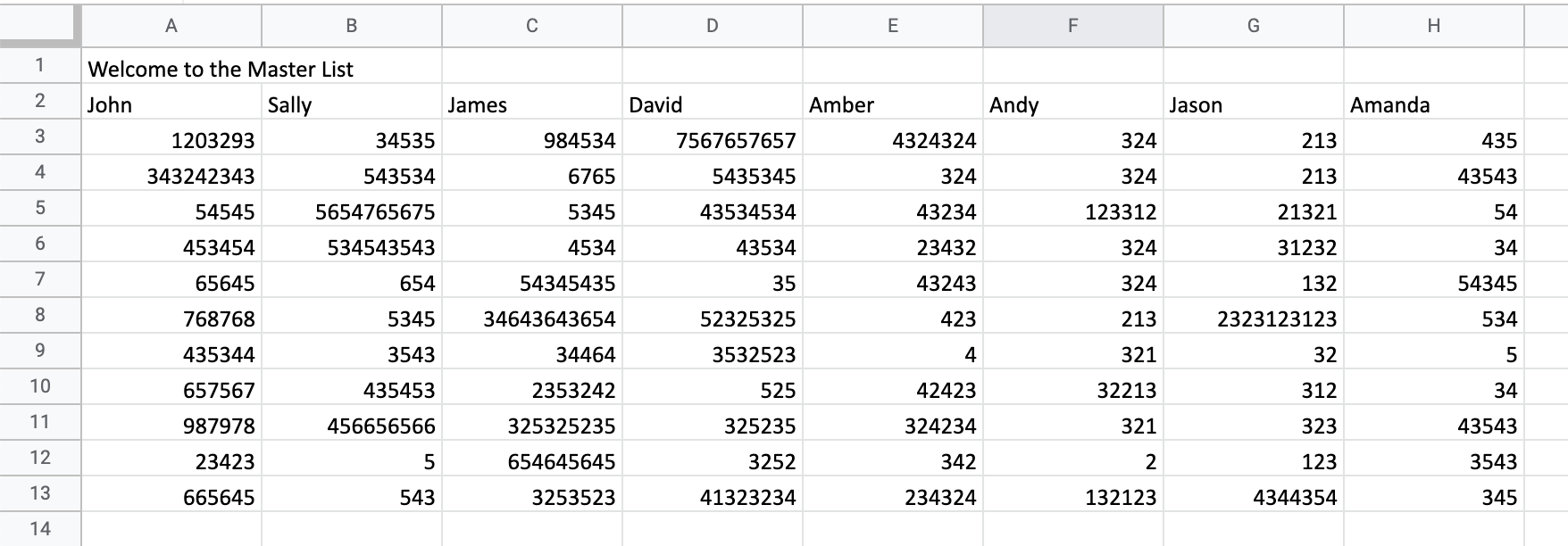Viewport: 1568px width, 546px height.
Task: Select column C header
Action: pos(532,26)
